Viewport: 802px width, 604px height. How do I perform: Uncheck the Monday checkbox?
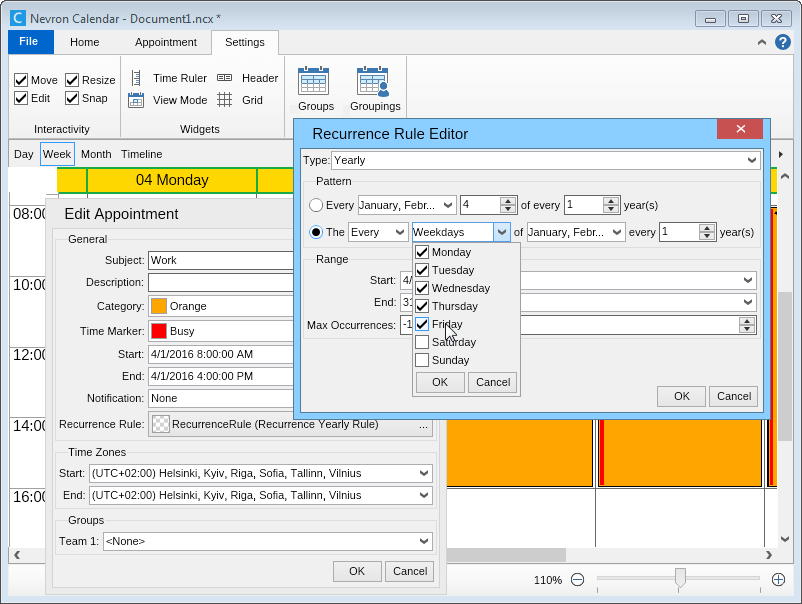point(422,252)
